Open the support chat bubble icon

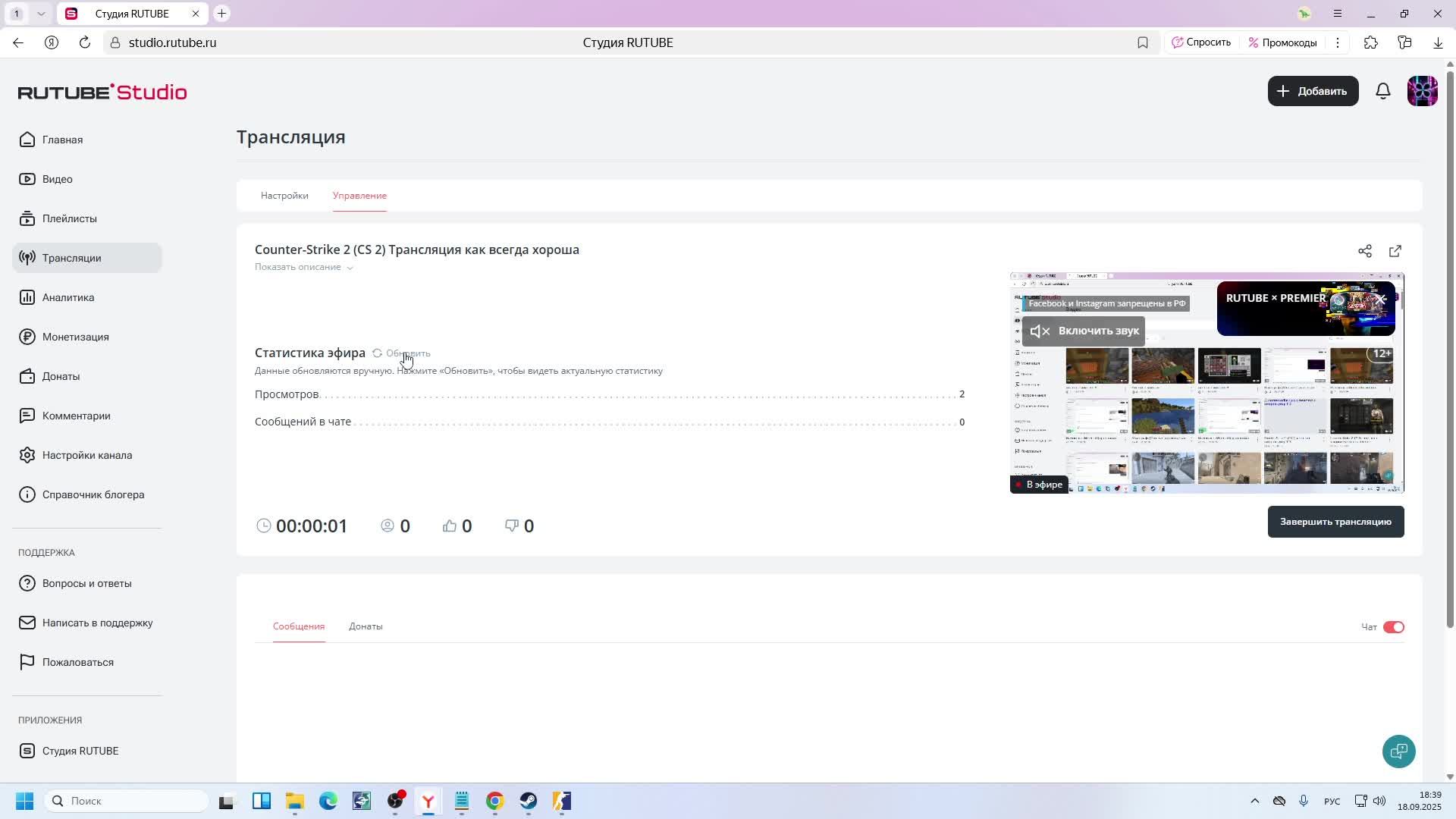click(x=1398, y=752)
